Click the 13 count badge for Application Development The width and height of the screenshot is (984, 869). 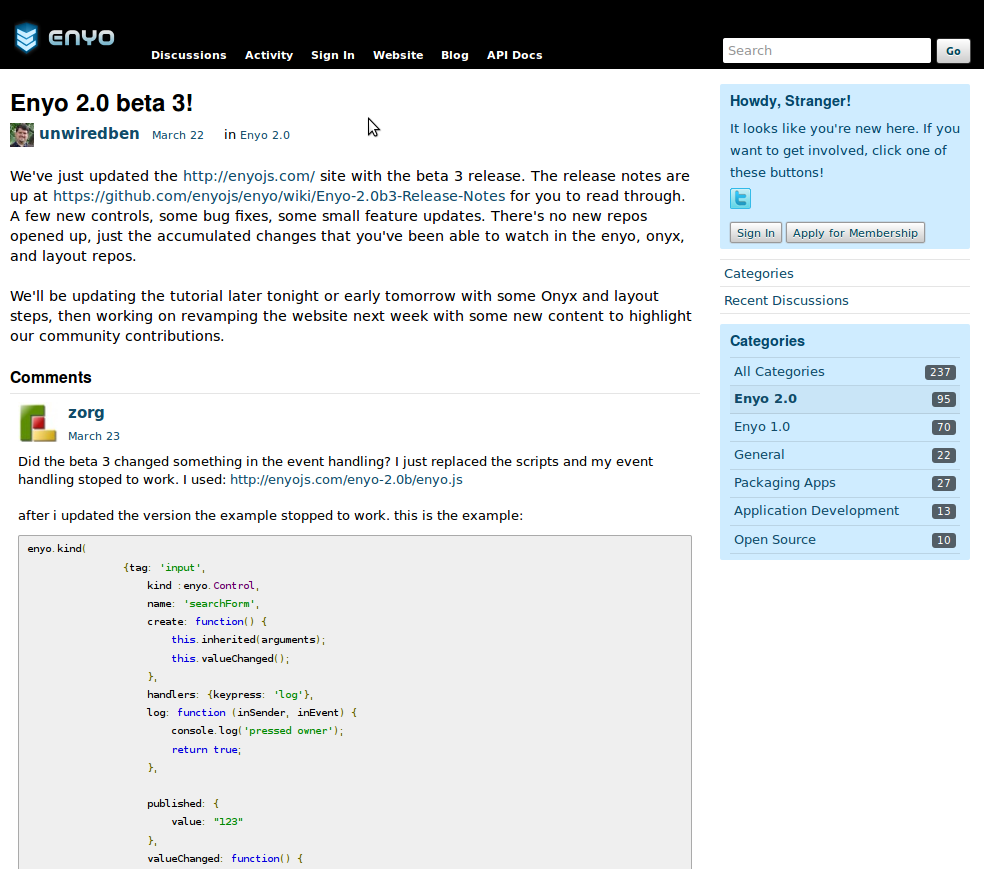point(944,511)
